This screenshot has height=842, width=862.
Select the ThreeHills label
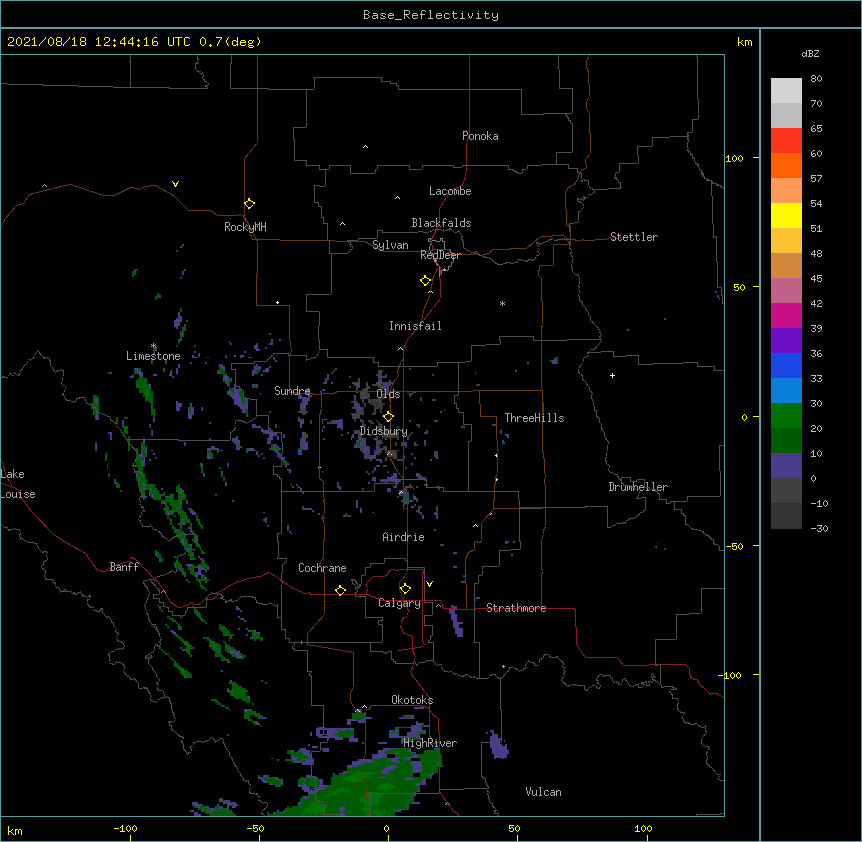click(534, 418)
